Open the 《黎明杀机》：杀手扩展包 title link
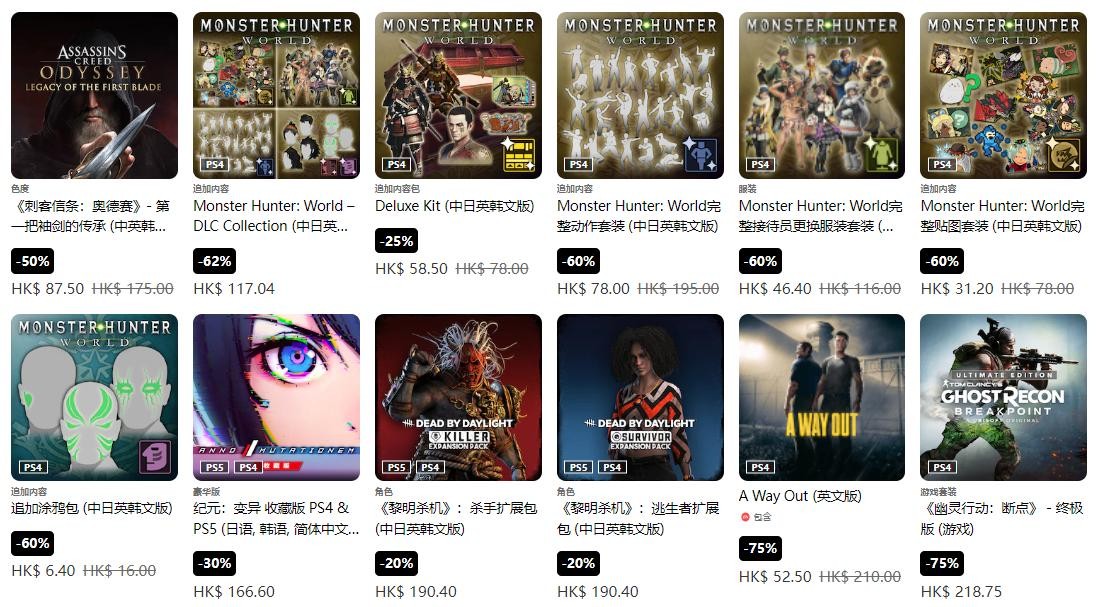 click(455, 518)
